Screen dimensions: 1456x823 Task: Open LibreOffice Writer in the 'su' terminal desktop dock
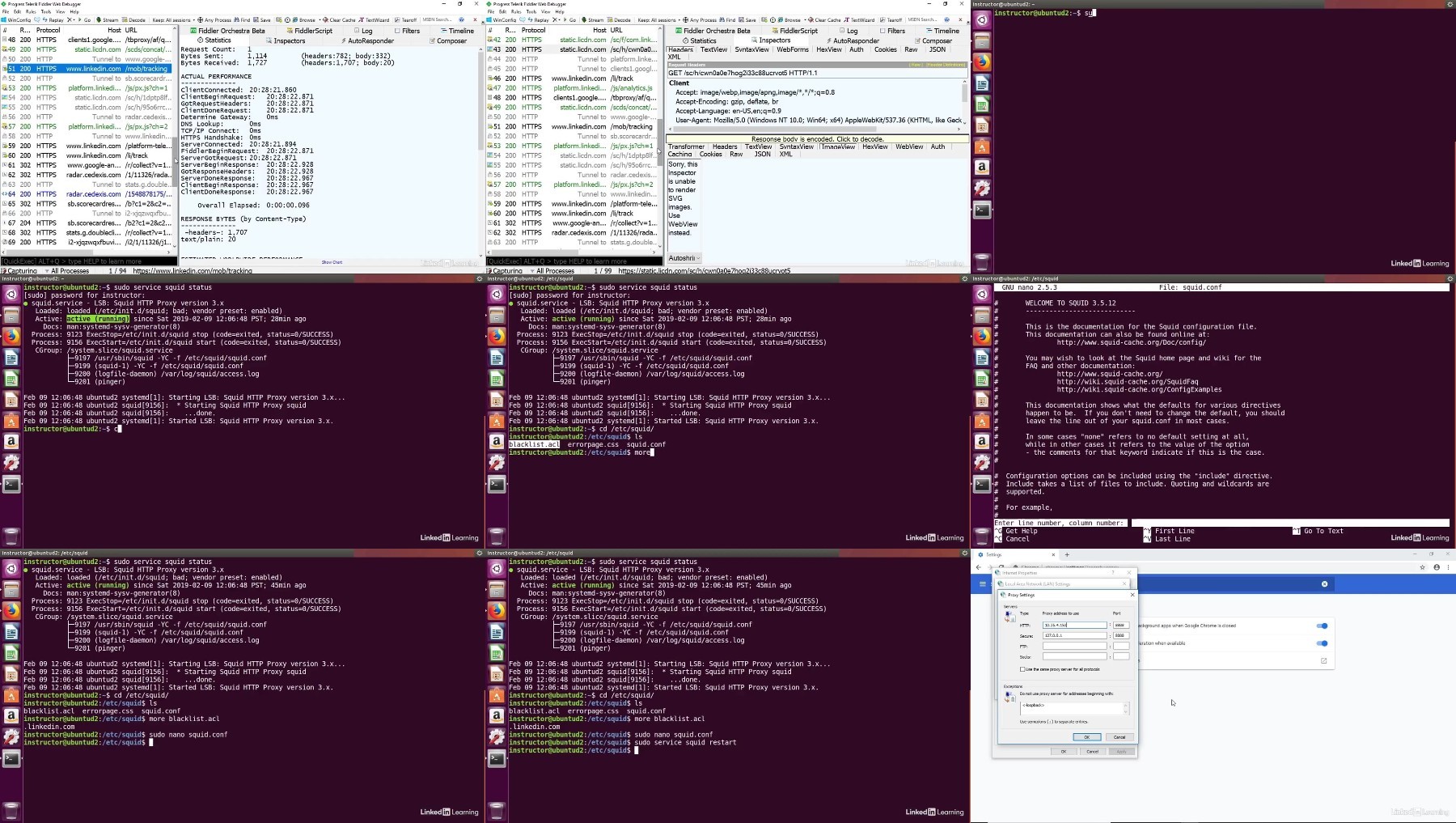[x=982, y=83]
